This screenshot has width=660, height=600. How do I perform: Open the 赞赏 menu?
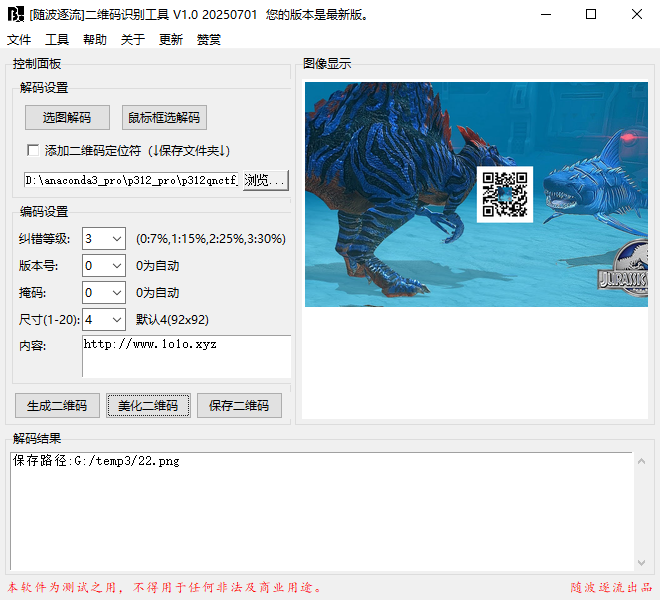point(208,40)
